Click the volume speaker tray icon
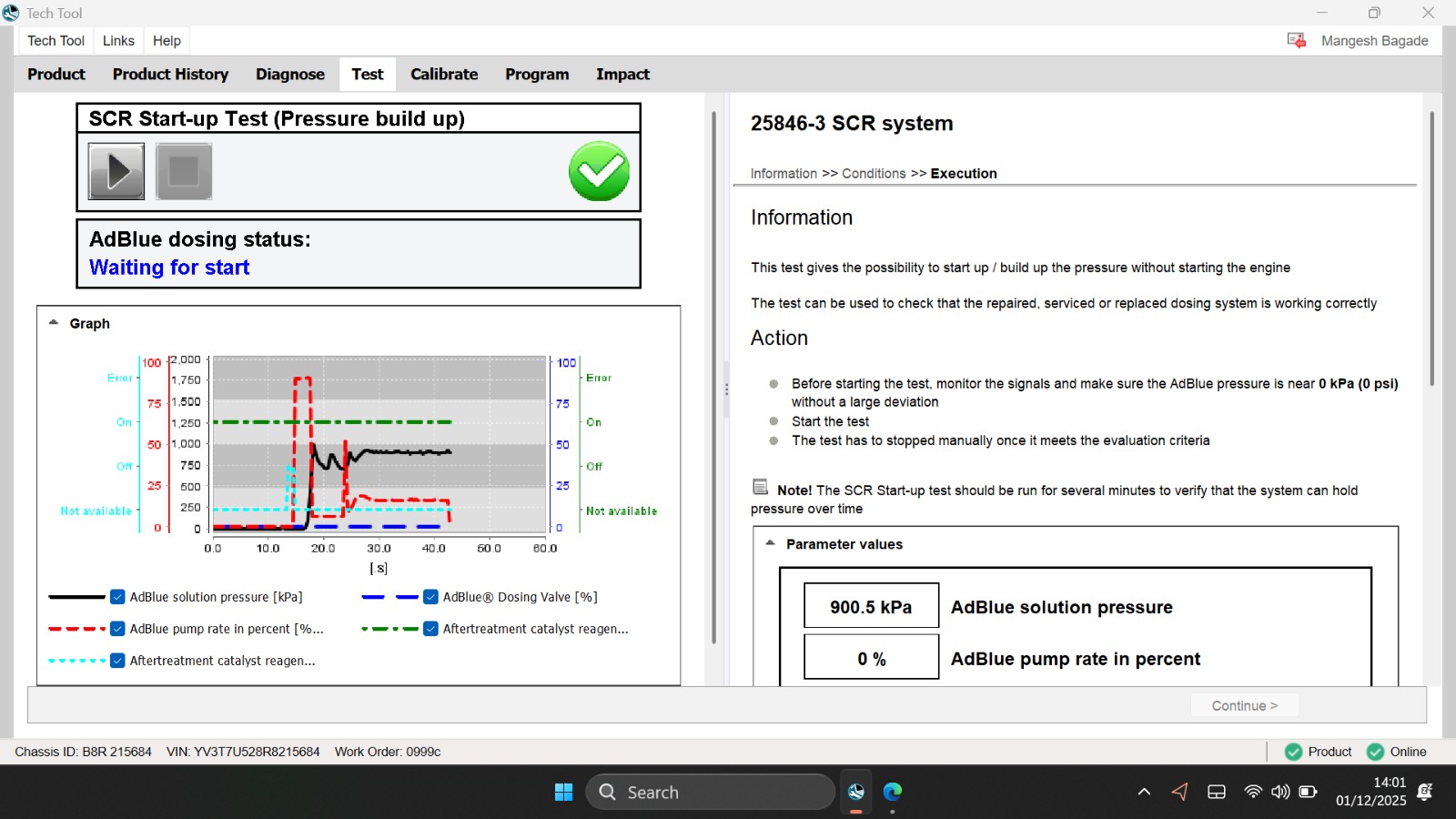This screenshot has width=1456, height=819. [1280, 792]
